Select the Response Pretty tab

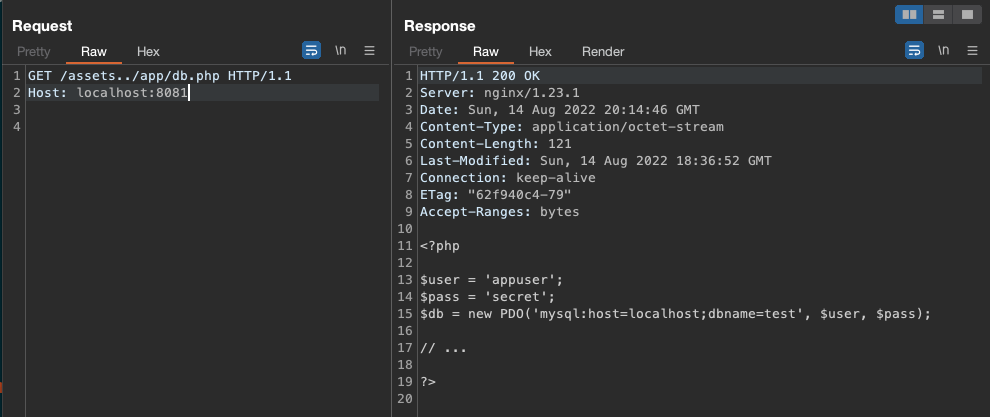426,52
